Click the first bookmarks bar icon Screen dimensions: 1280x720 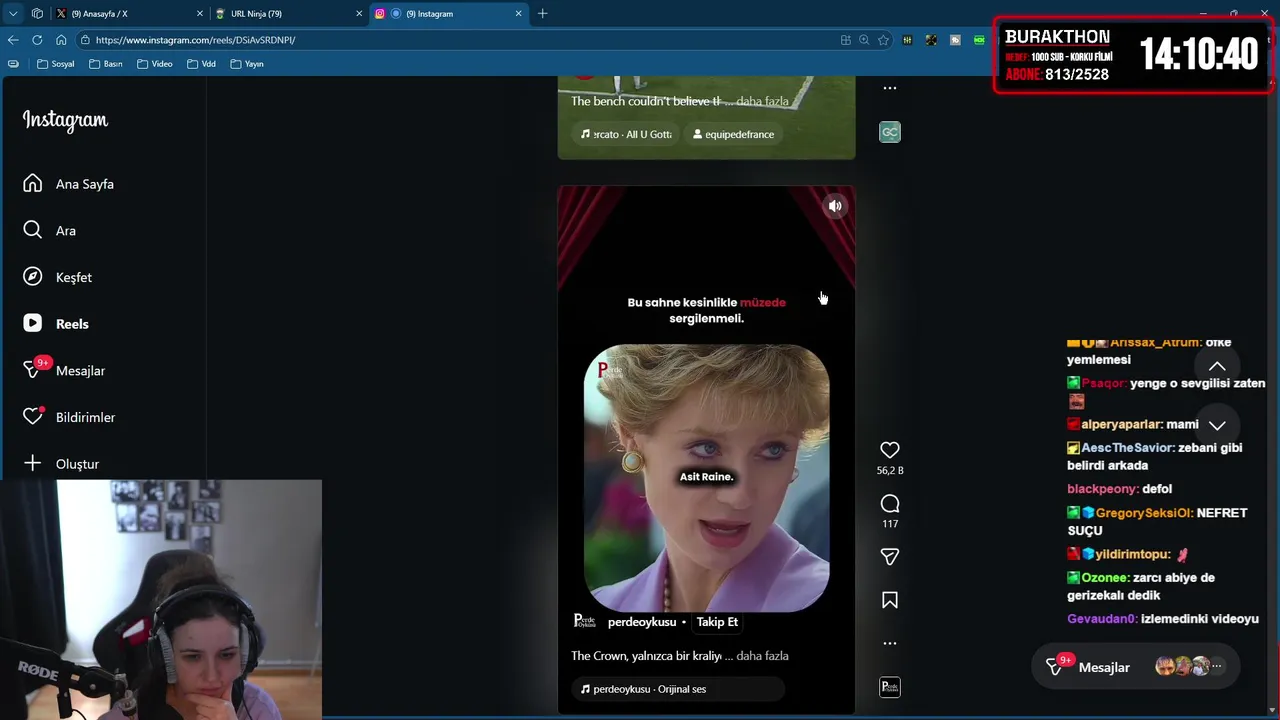click(x=13, y=64)
